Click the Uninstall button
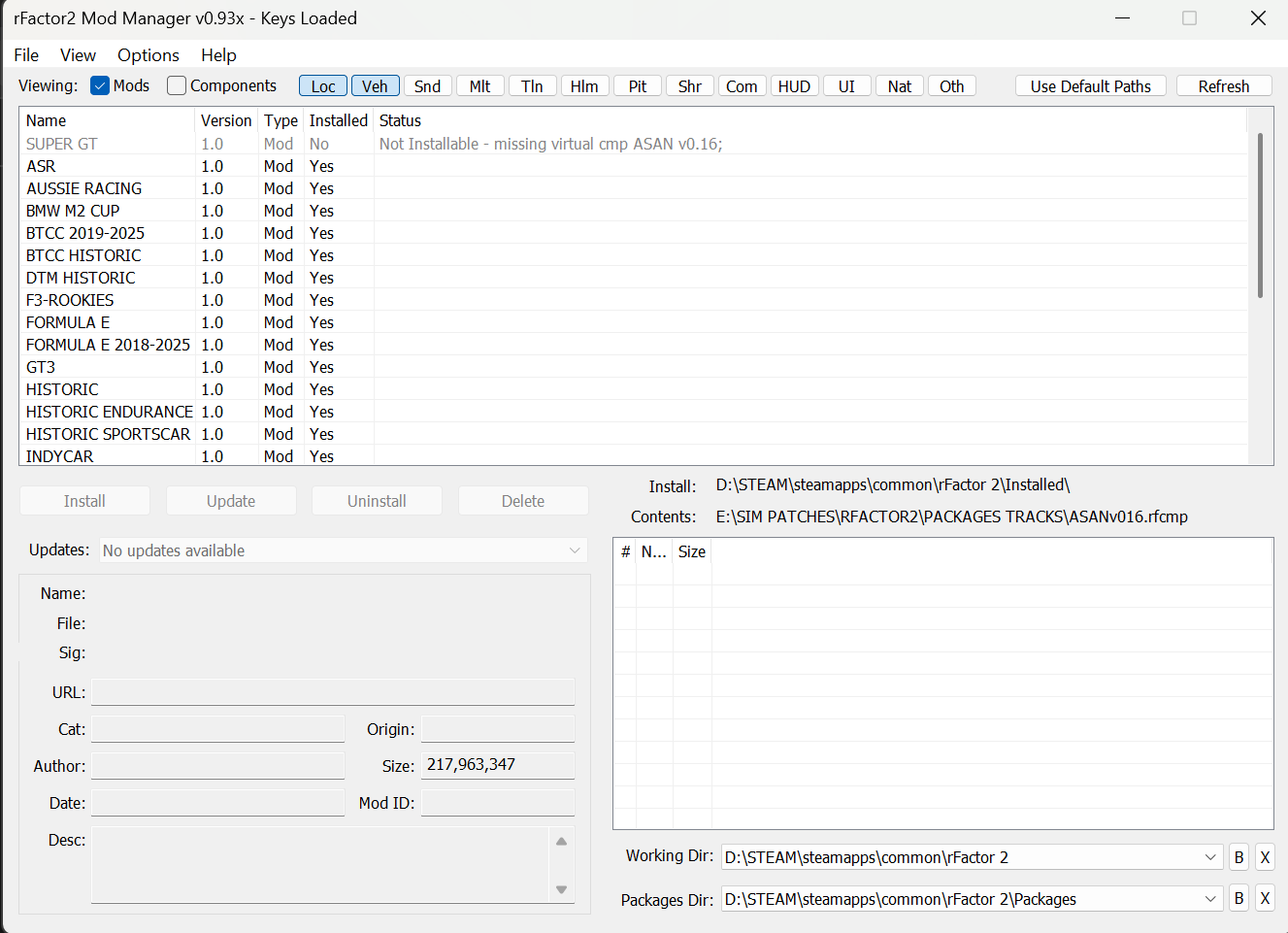 pyautogui.click(x=377, y=501)
